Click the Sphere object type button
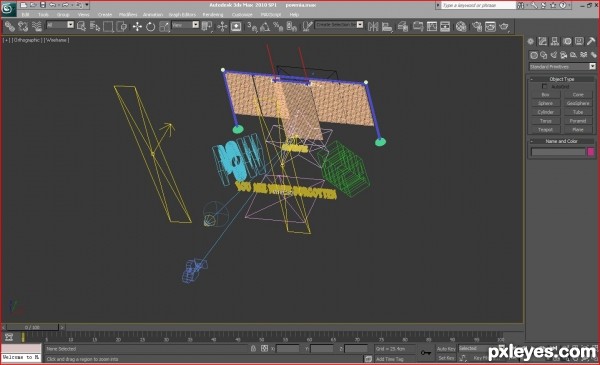The image size is (600, 365). click(545, 103)
